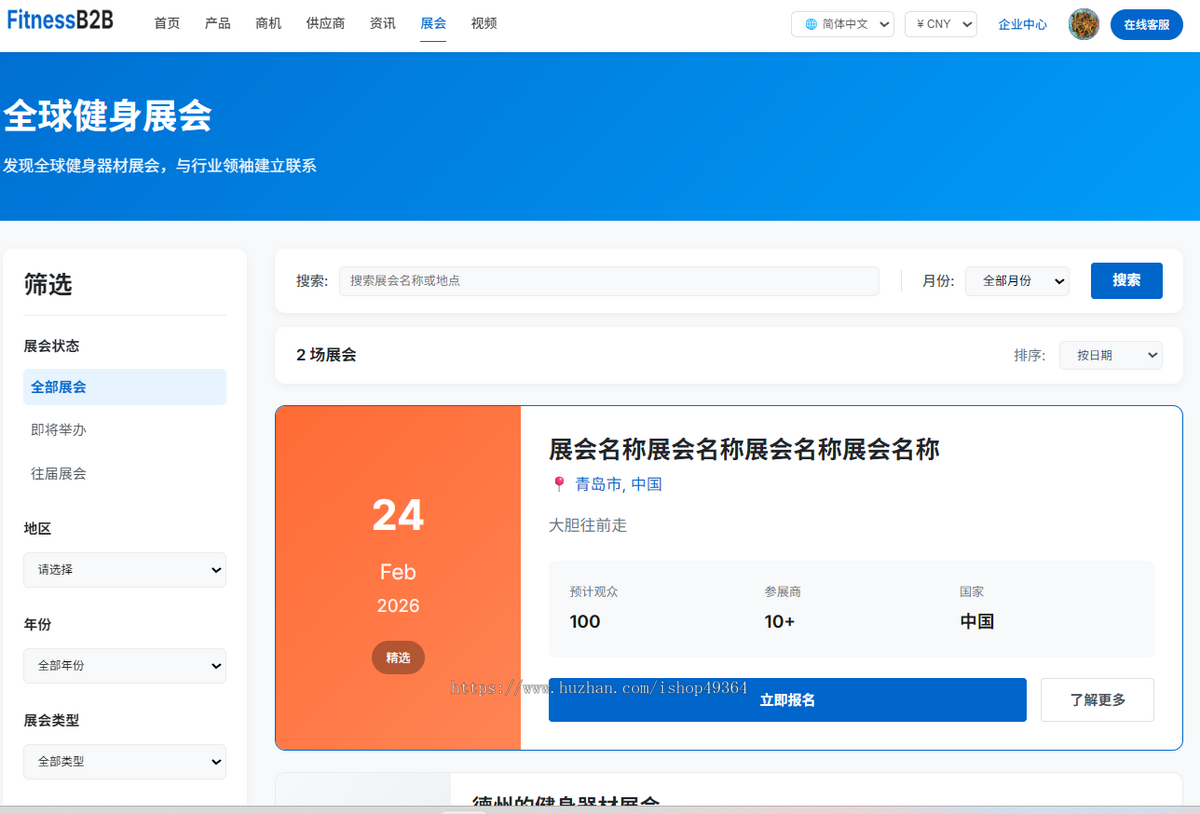Click the 全球健身展会 page heading
This screenshot has width=1200, height=814.
point(108,116)
